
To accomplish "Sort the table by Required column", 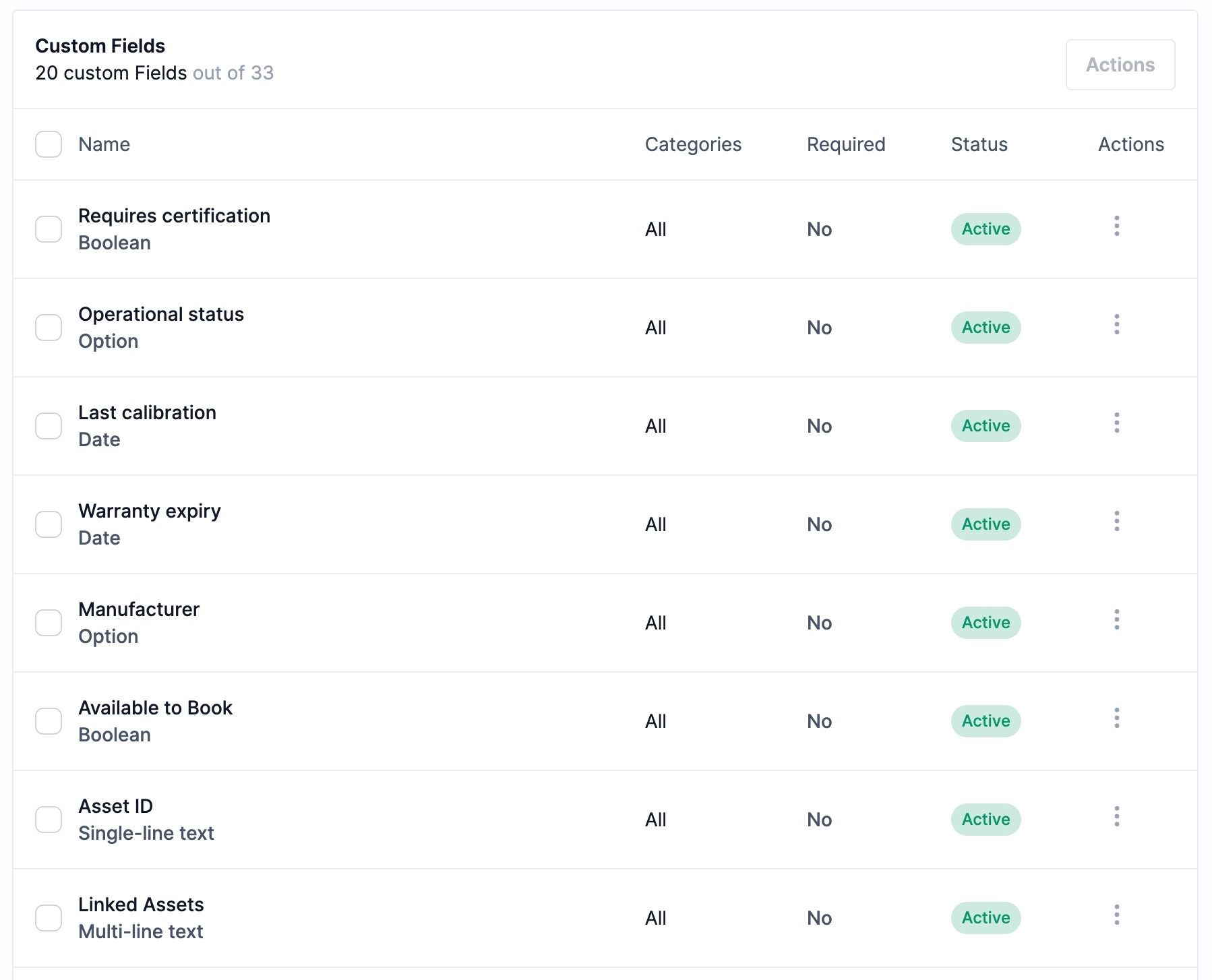I will point(846,144).
